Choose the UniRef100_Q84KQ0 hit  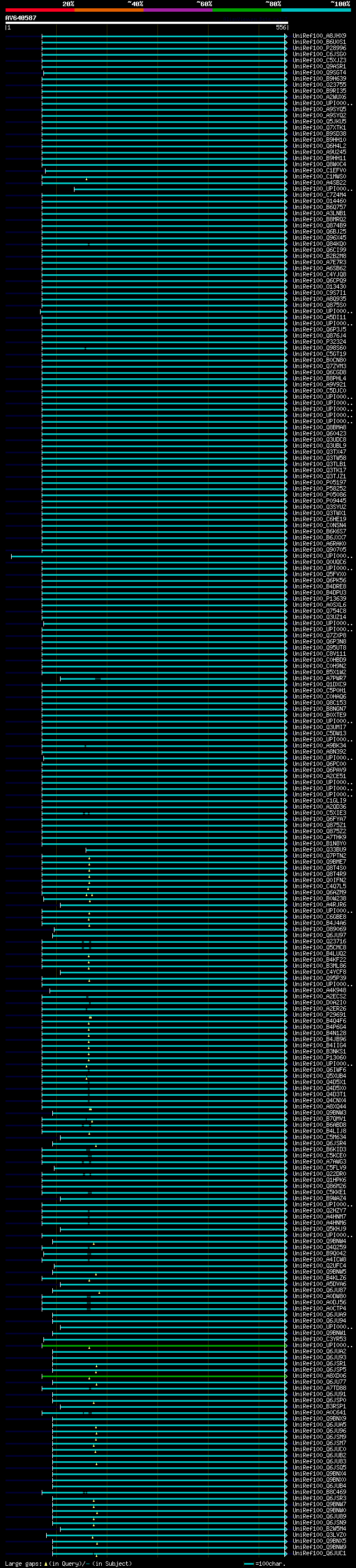319,244
